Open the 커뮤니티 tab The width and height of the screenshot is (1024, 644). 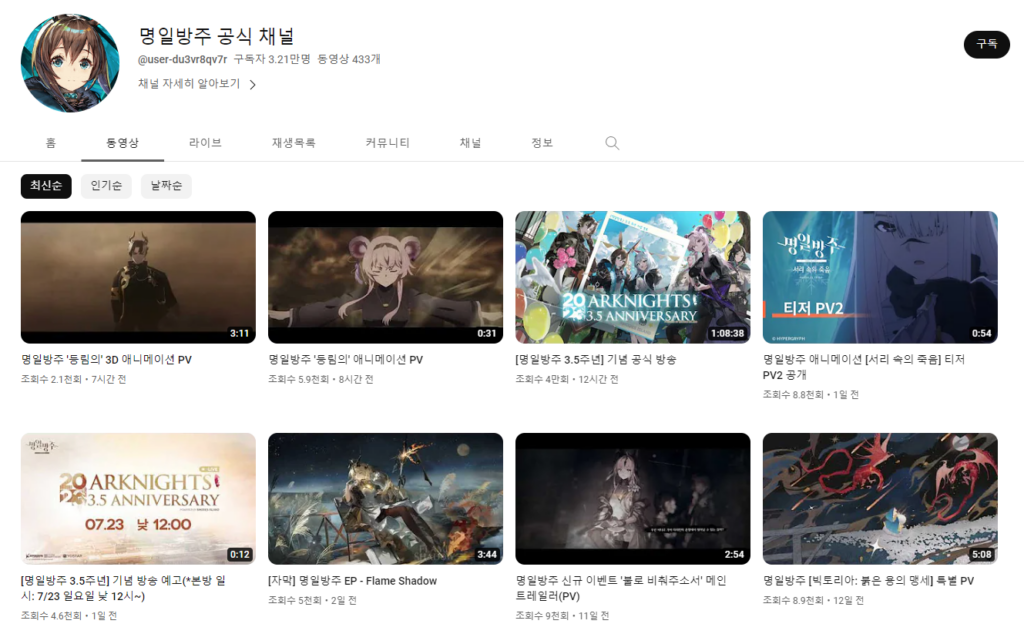click(387, 143)
